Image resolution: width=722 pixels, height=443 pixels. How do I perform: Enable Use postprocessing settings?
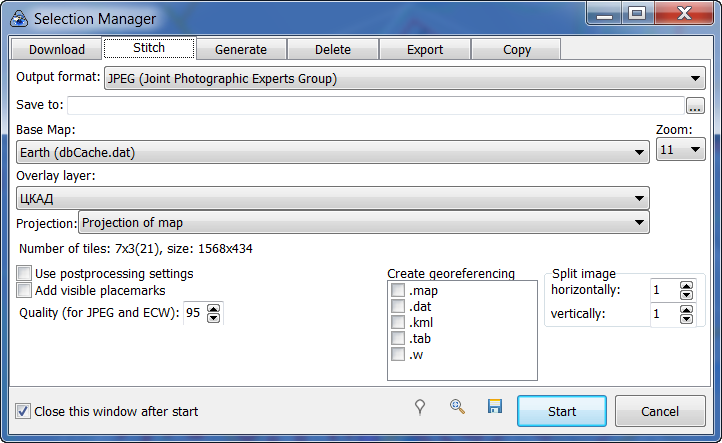pyautogui.click(x=25, y=273)
